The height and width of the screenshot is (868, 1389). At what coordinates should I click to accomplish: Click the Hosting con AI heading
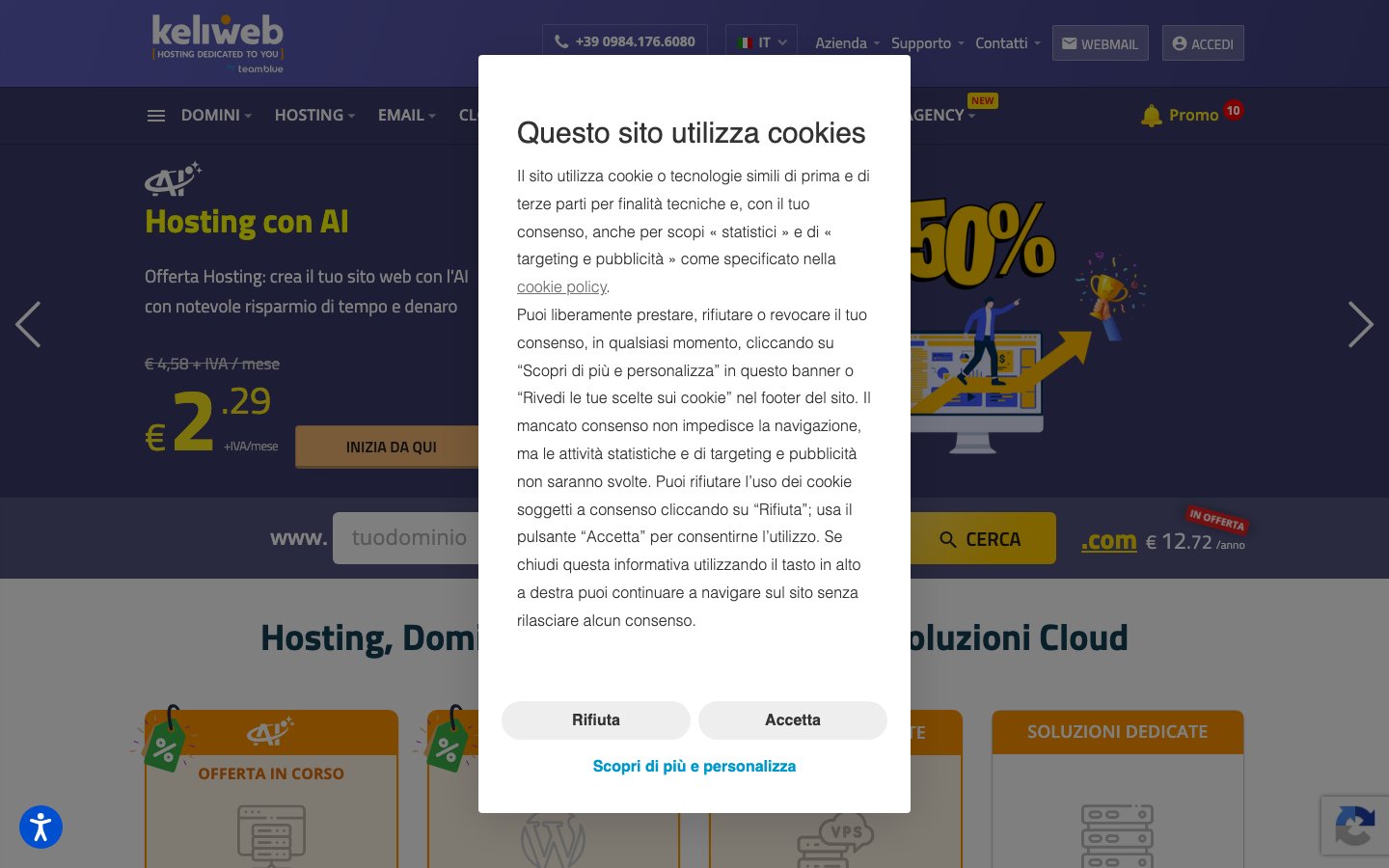[x=247, y=222]
